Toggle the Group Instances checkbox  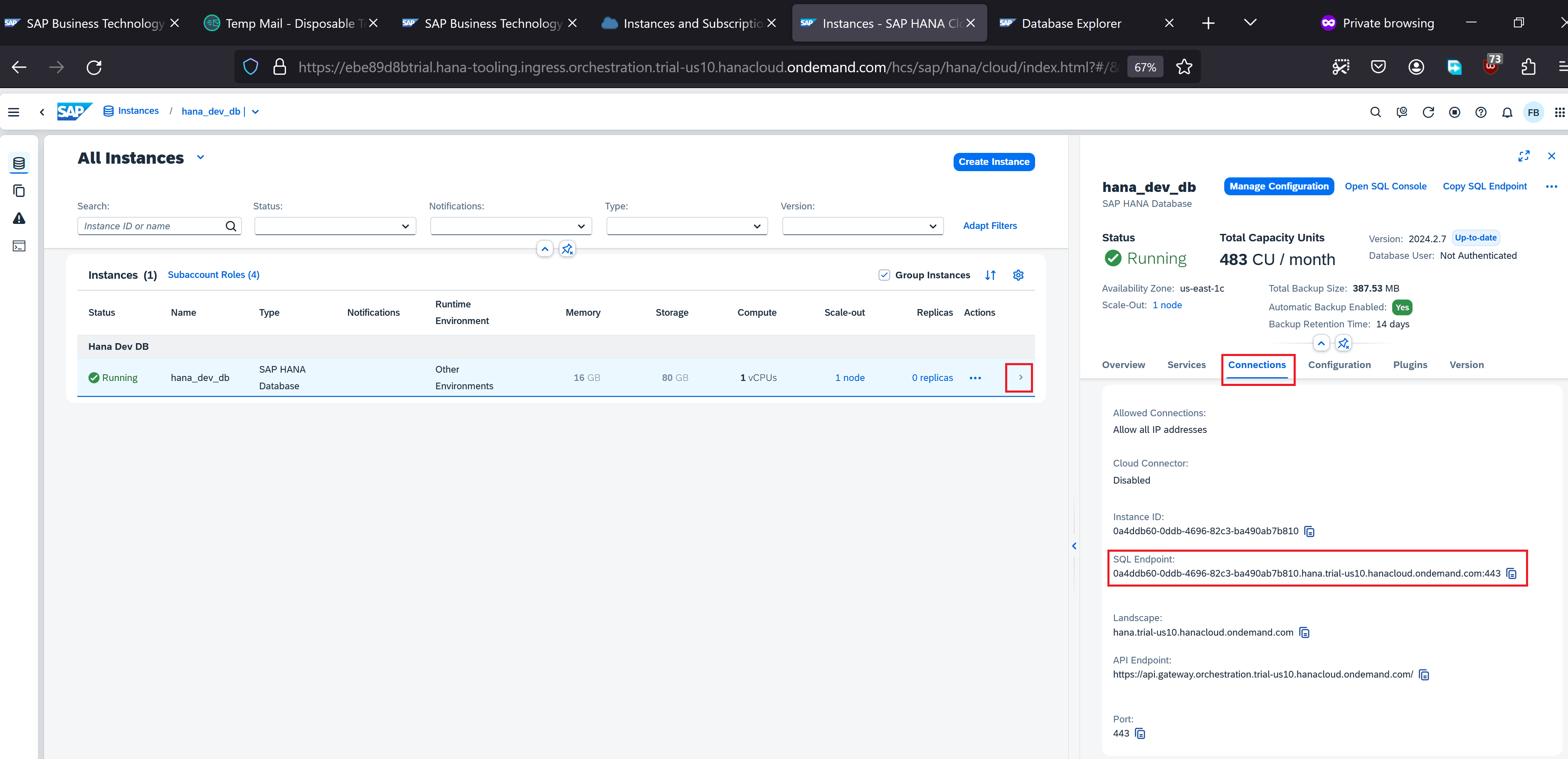[x=885, y=275]
